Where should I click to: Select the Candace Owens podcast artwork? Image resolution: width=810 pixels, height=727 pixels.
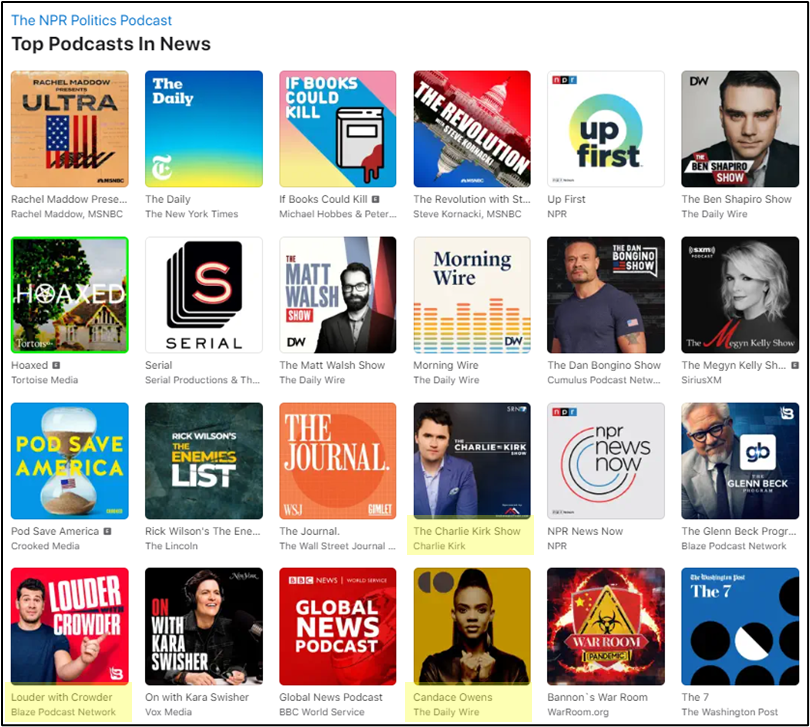tap(472, 626)
